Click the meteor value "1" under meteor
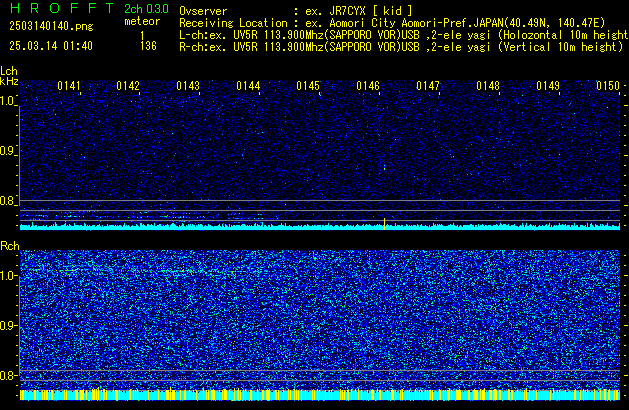The height and width of the screenshot is (410, 629). click(x=142, y=36)
